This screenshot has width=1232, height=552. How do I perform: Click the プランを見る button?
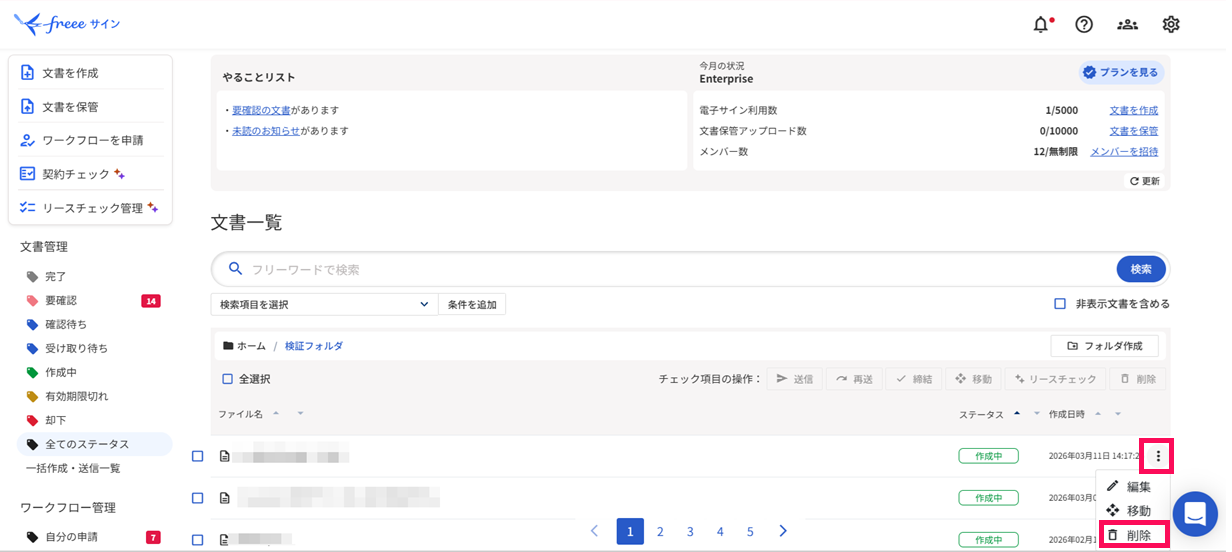[x=1121, y=72]
